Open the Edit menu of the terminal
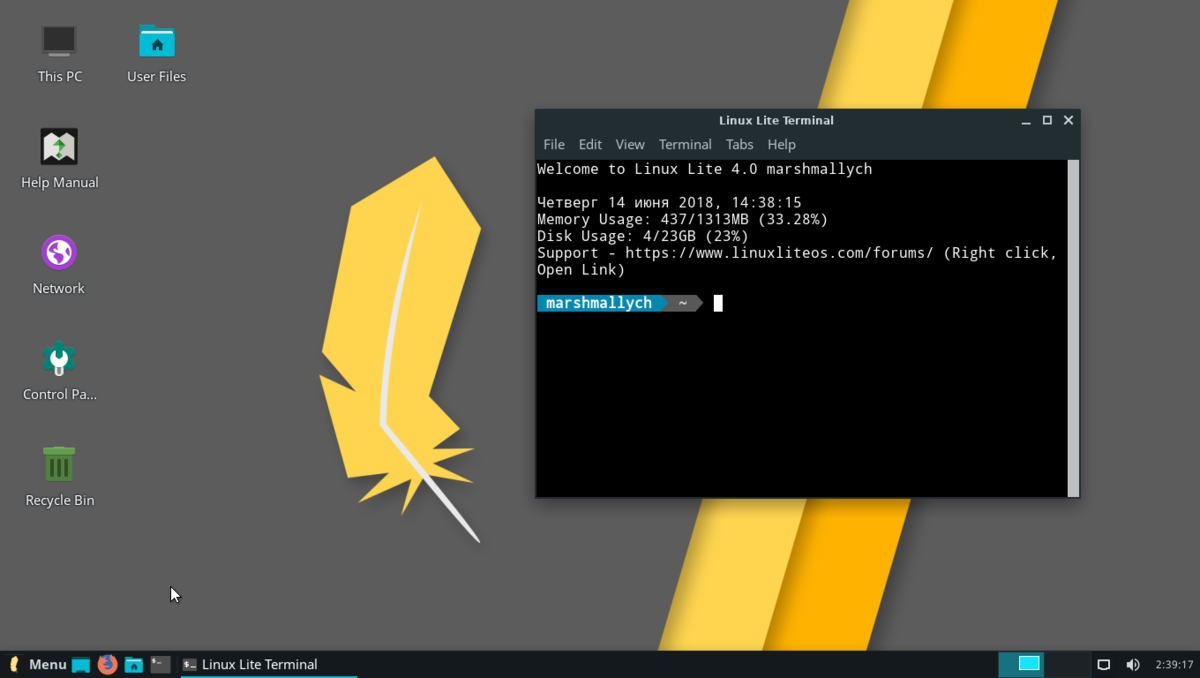The height and width of the screenshot is (678, 1200). click(x=590, y=144)
